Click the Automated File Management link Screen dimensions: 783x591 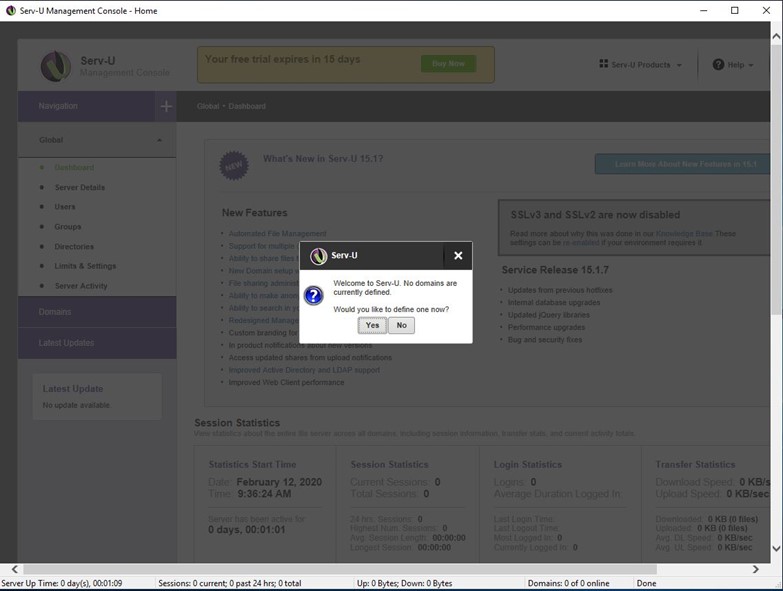[277, 234]
